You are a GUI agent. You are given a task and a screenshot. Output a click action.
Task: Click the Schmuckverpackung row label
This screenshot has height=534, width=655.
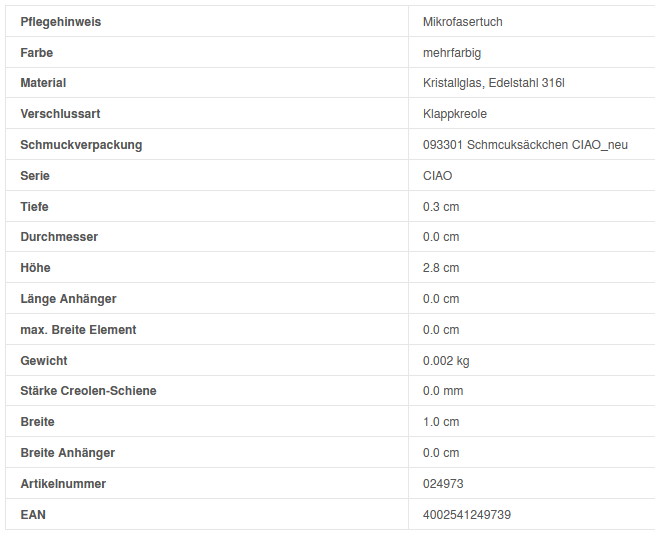point(81,145)
